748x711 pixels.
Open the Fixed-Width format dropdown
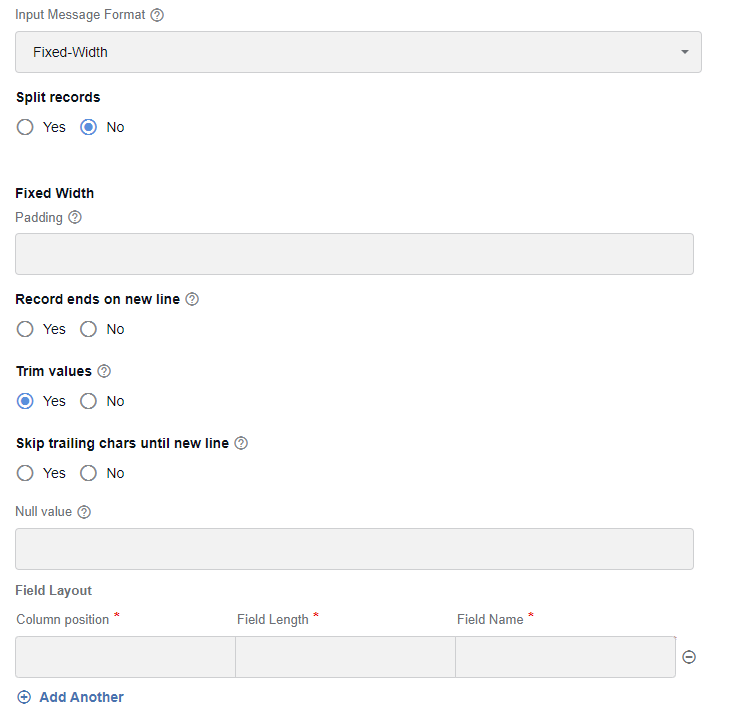(358, 52)
